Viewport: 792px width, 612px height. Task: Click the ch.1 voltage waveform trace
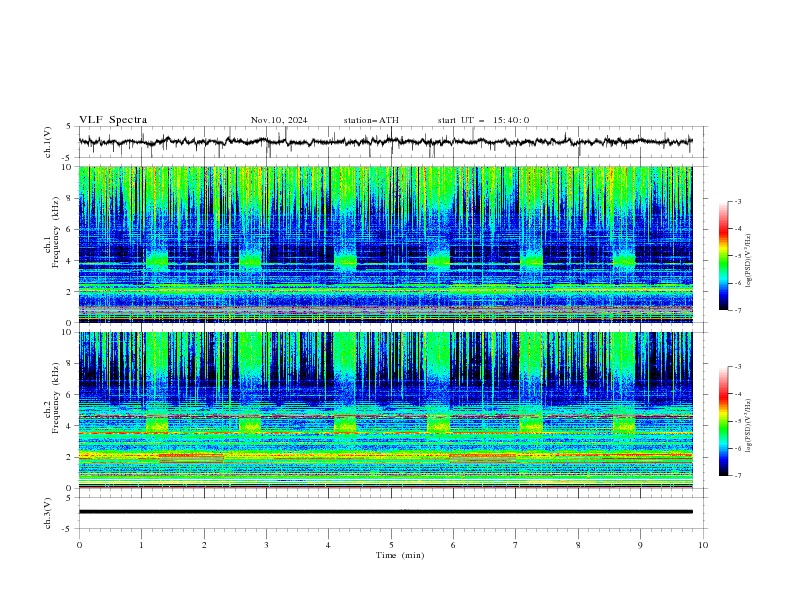click(385, 142)
